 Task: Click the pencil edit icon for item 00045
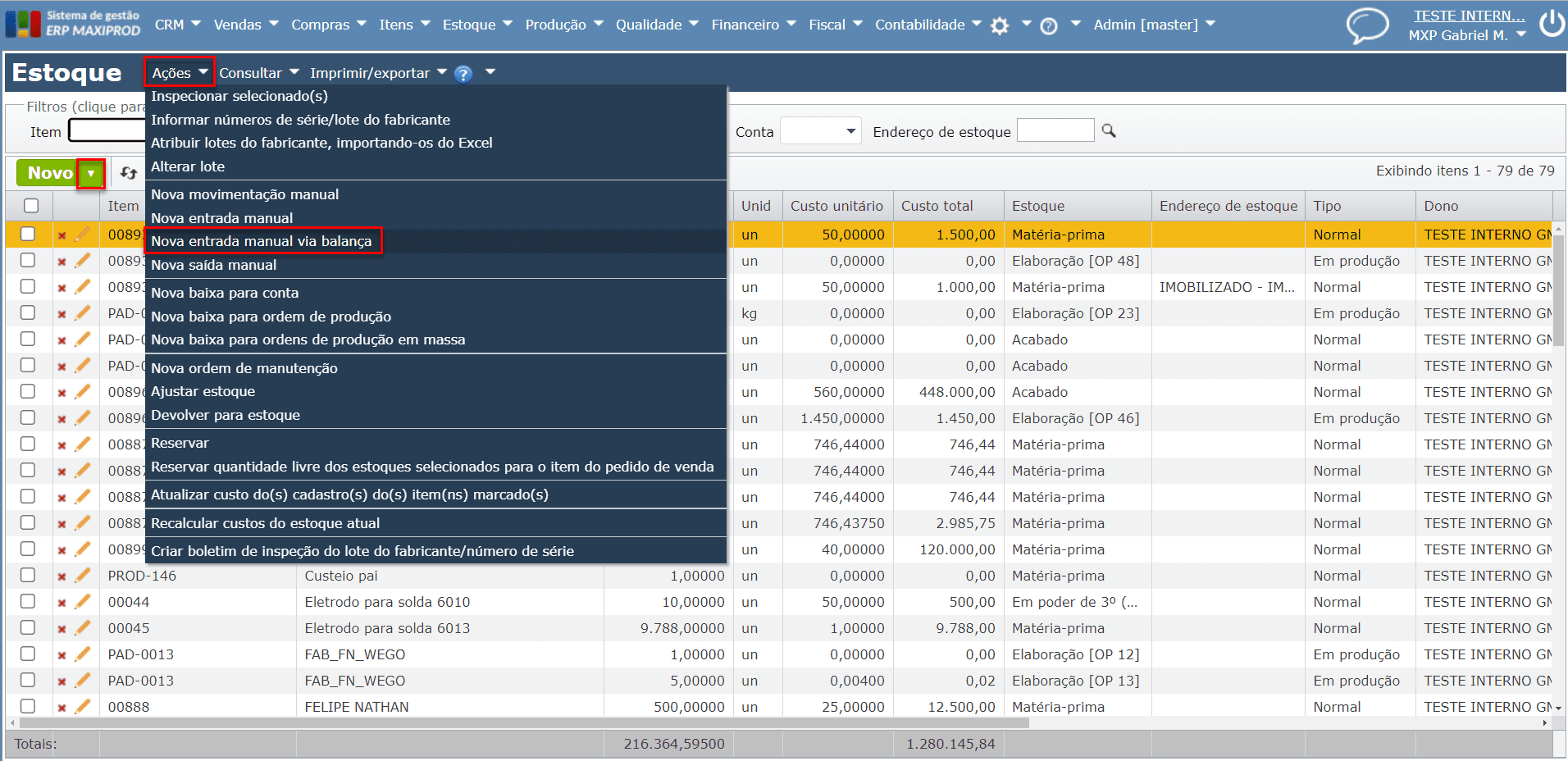83,628
